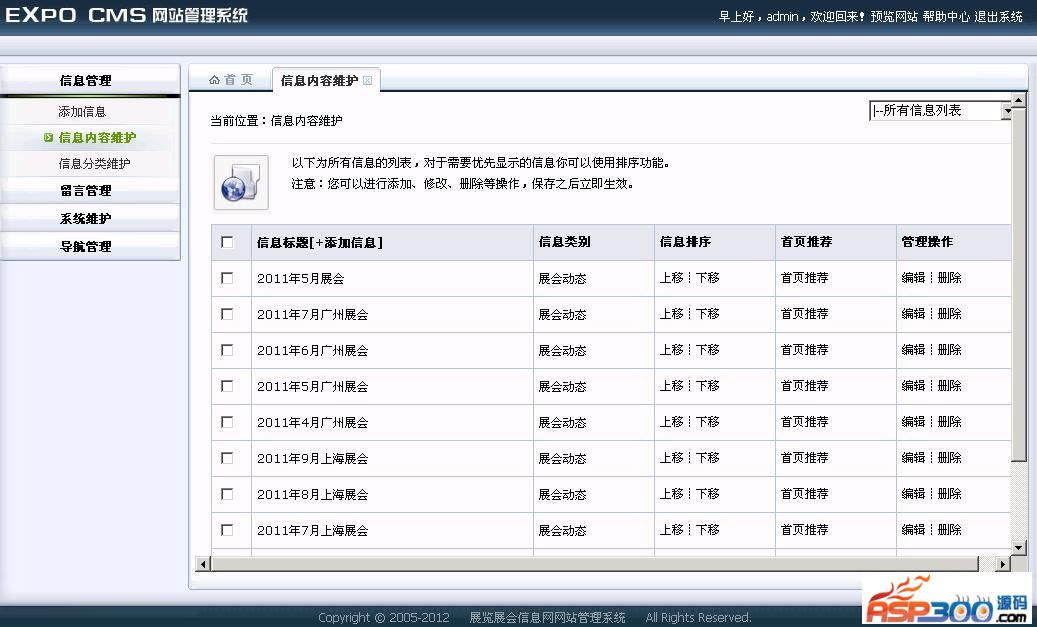
Task: Click 下移 for 2011年9月上海展会
Action: 708,457
